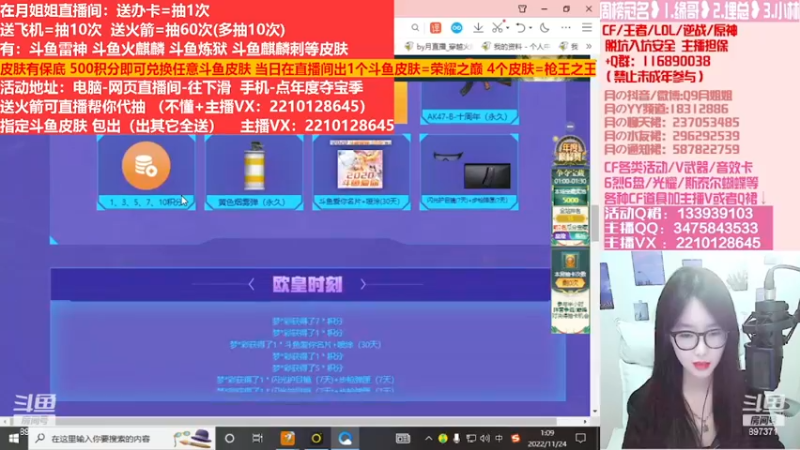This screenshot has width=800, height=450.
Task: Click the browser search magnifier icon
Action: point(415,28)
